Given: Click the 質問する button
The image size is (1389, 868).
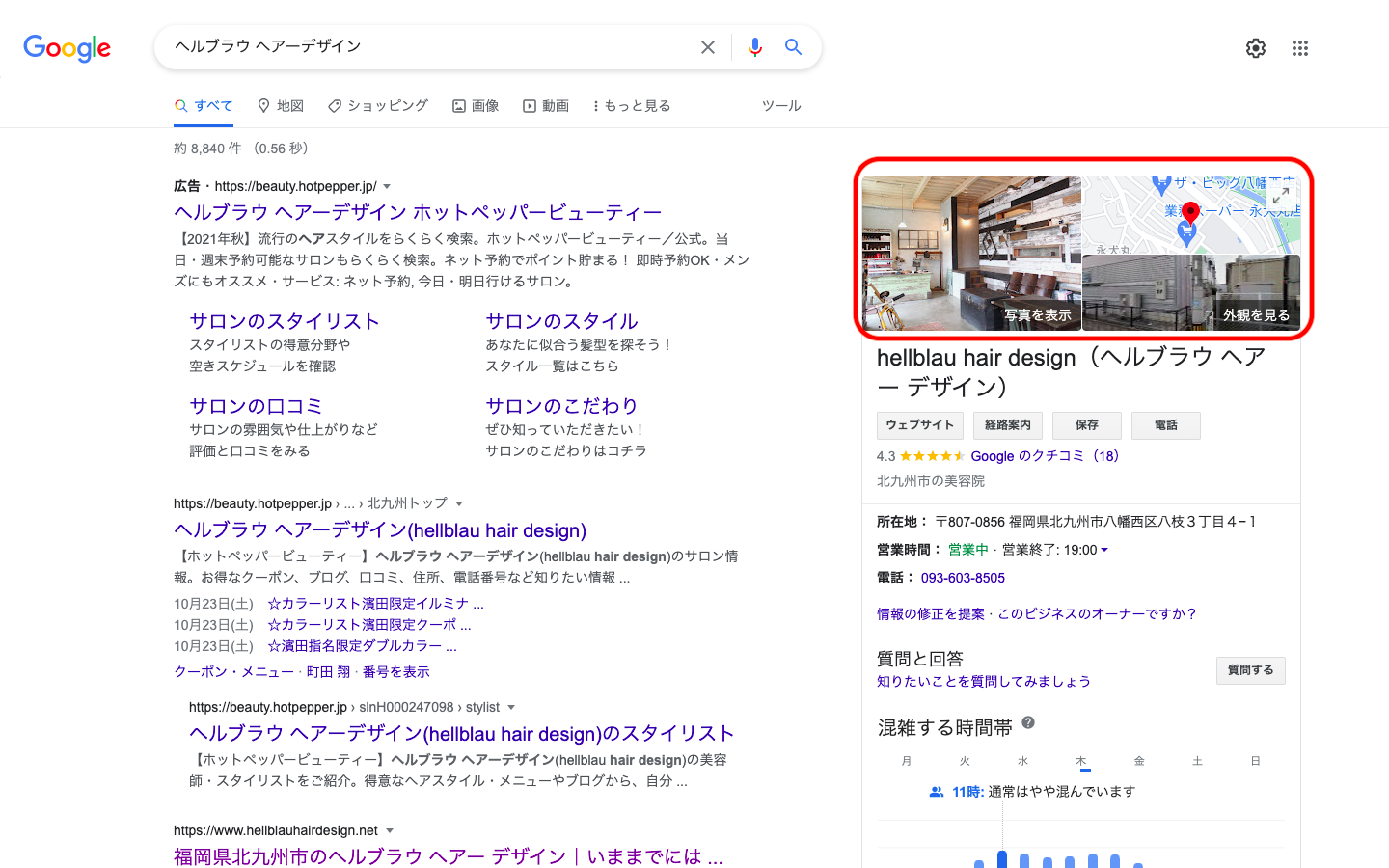Looking at the screenshot, I should pyautogui.click(x=1251, y=670).
